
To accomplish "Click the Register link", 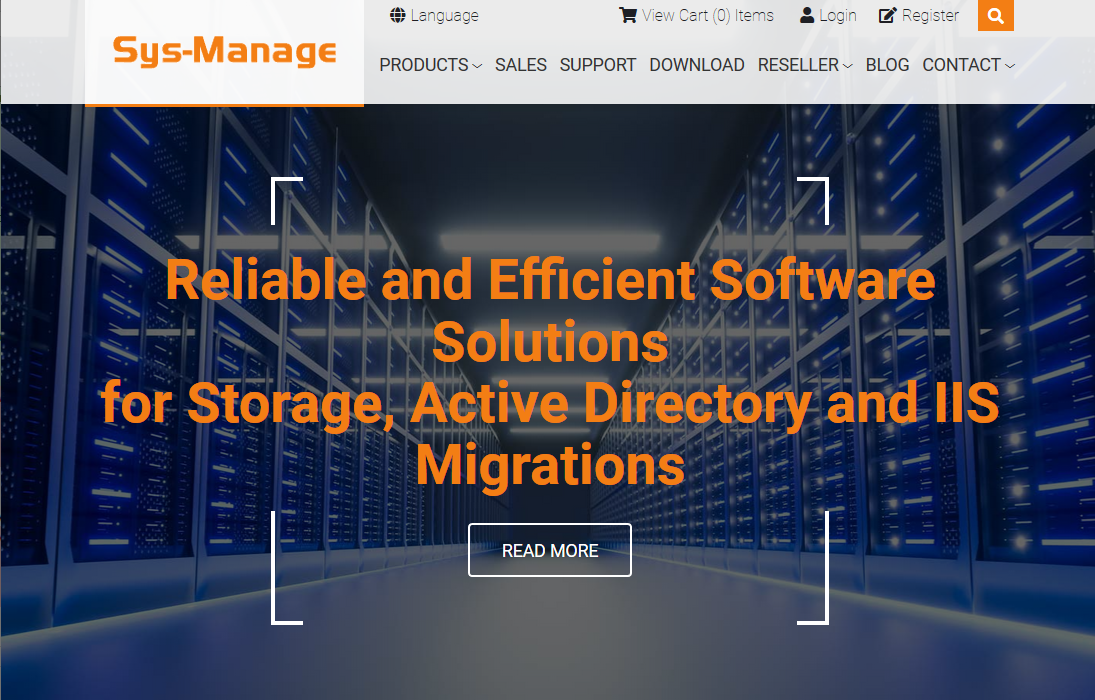I will [x=928, y=14].
